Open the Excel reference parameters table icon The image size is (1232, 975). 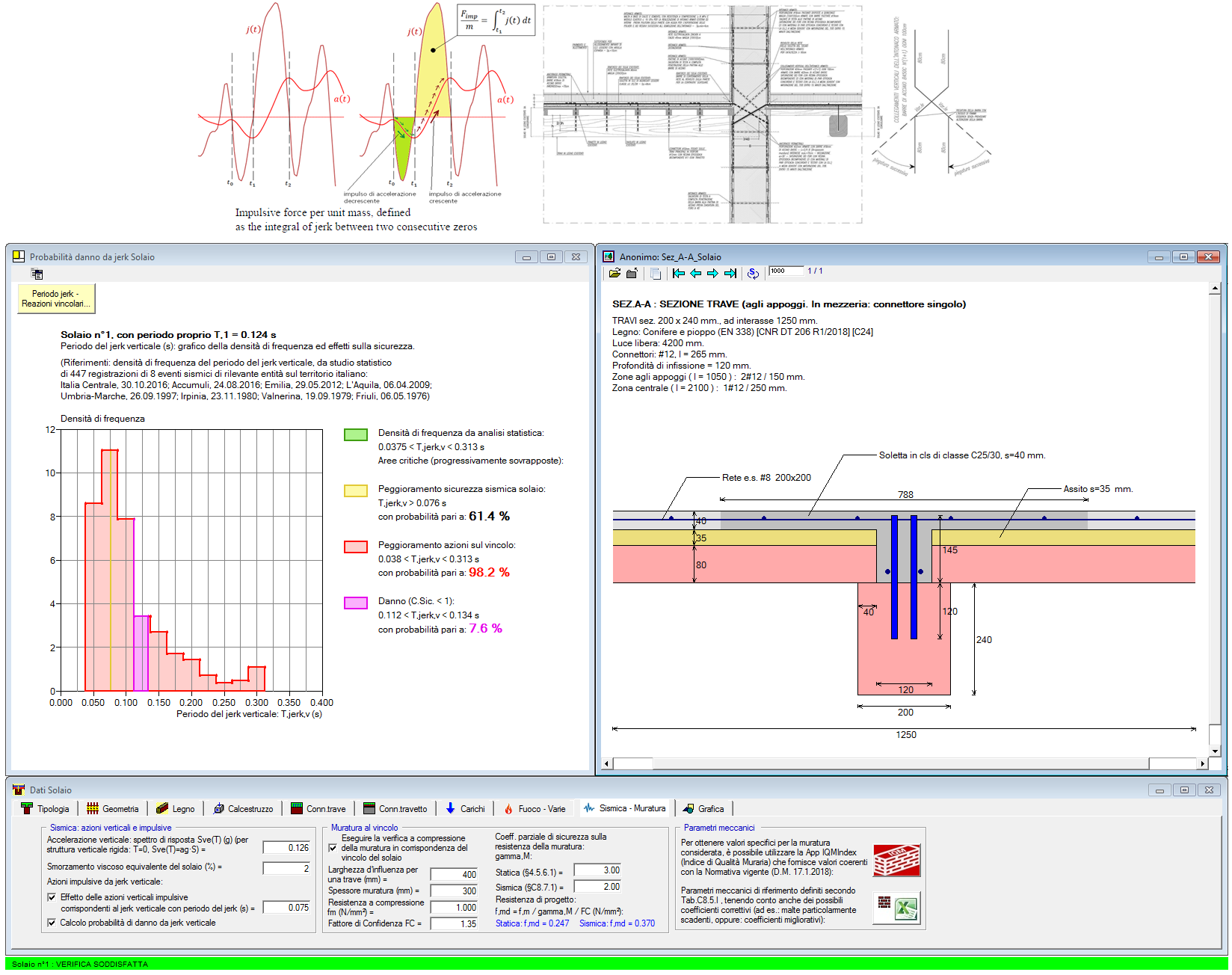point(896,908)
